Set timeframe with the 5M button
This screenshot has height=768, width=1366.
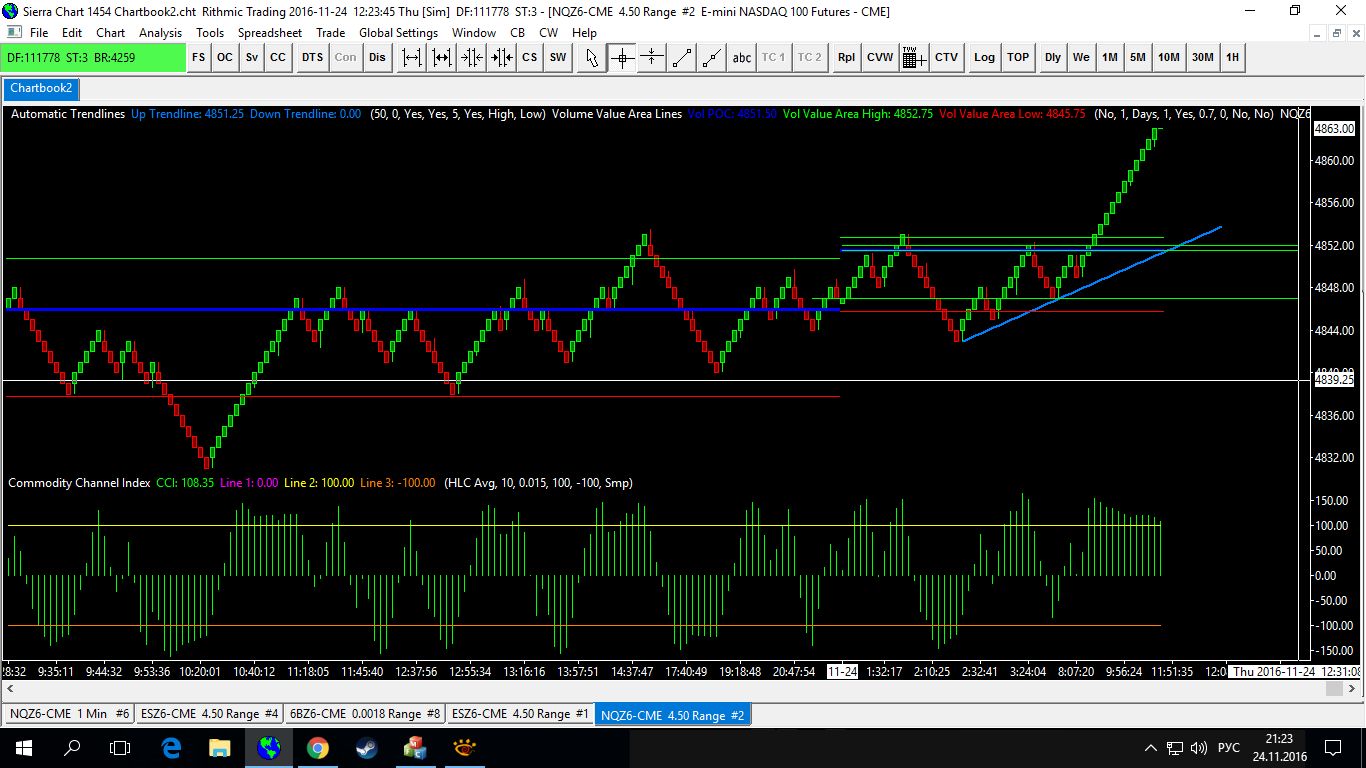(1138, 57)
